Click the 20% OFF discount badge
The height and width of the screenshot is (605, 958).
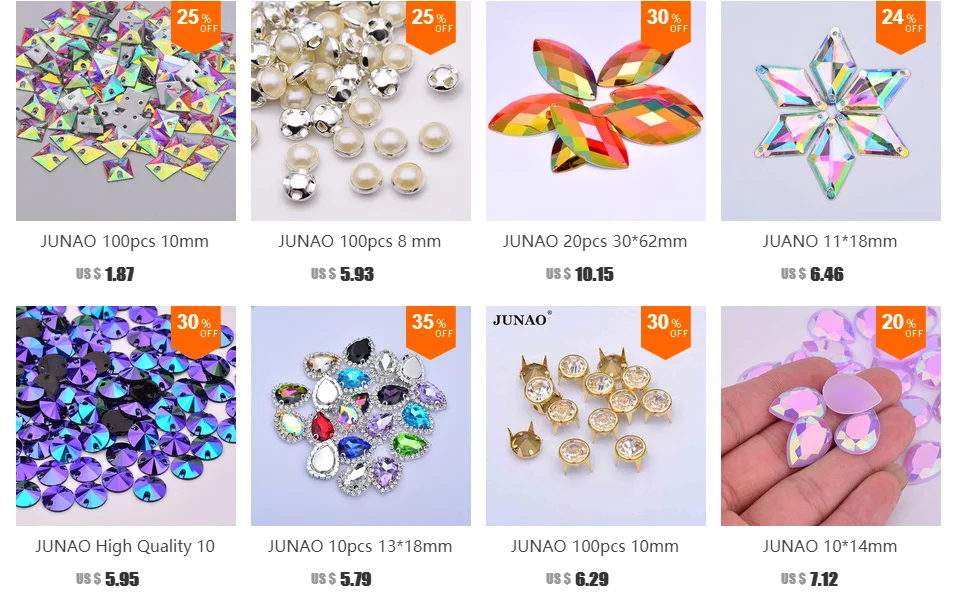pos(901,330)
